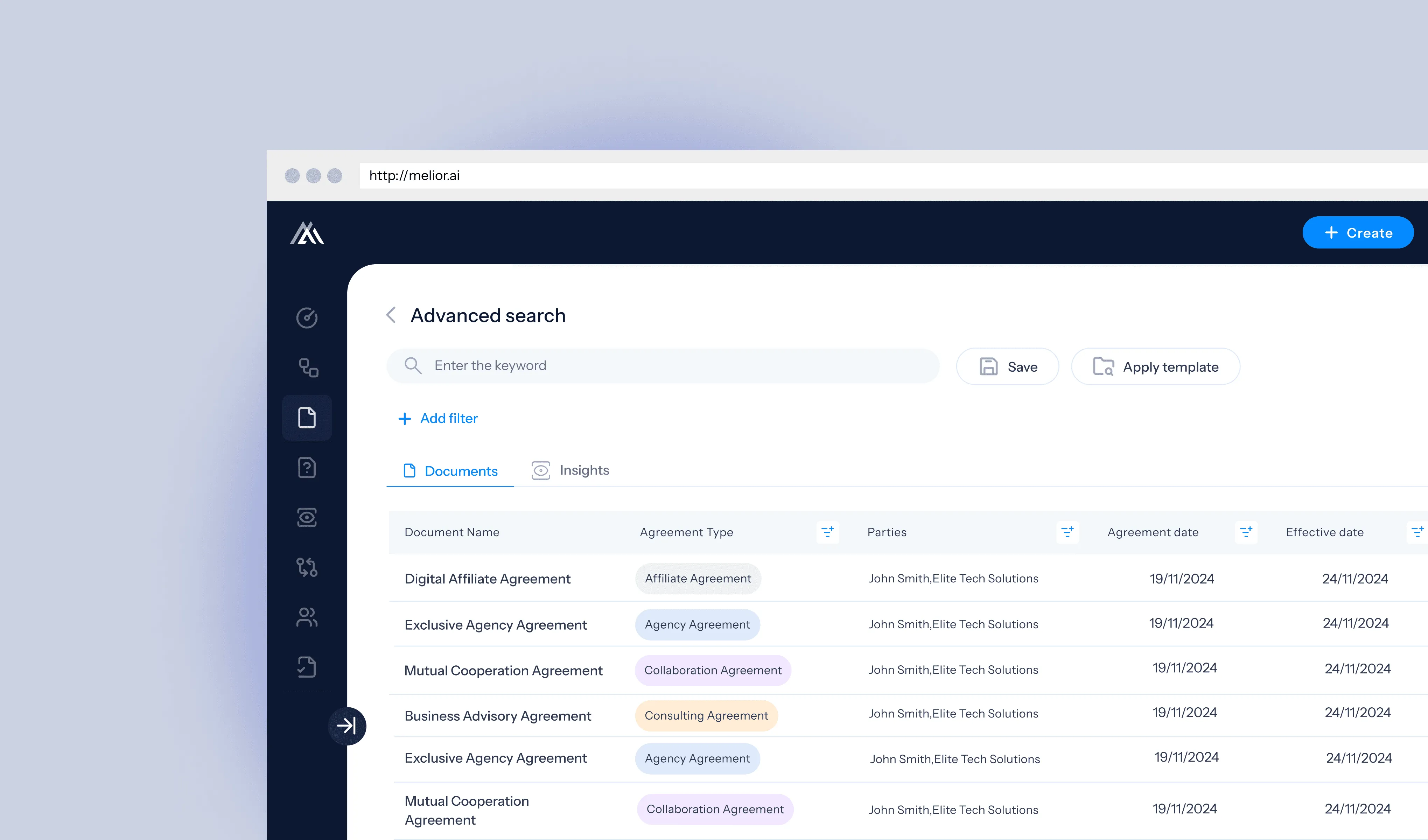The height and width of the screenshot is (840, 1428).
Task: Open the Agreement Type column filter icon
Action: click(x=827, y=532)
